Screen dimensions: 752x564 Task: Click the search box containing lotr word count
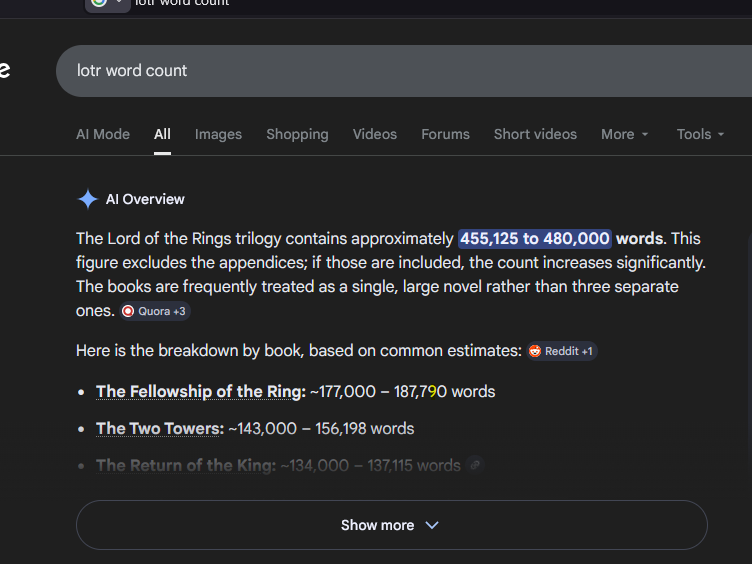tap(404, 71)
